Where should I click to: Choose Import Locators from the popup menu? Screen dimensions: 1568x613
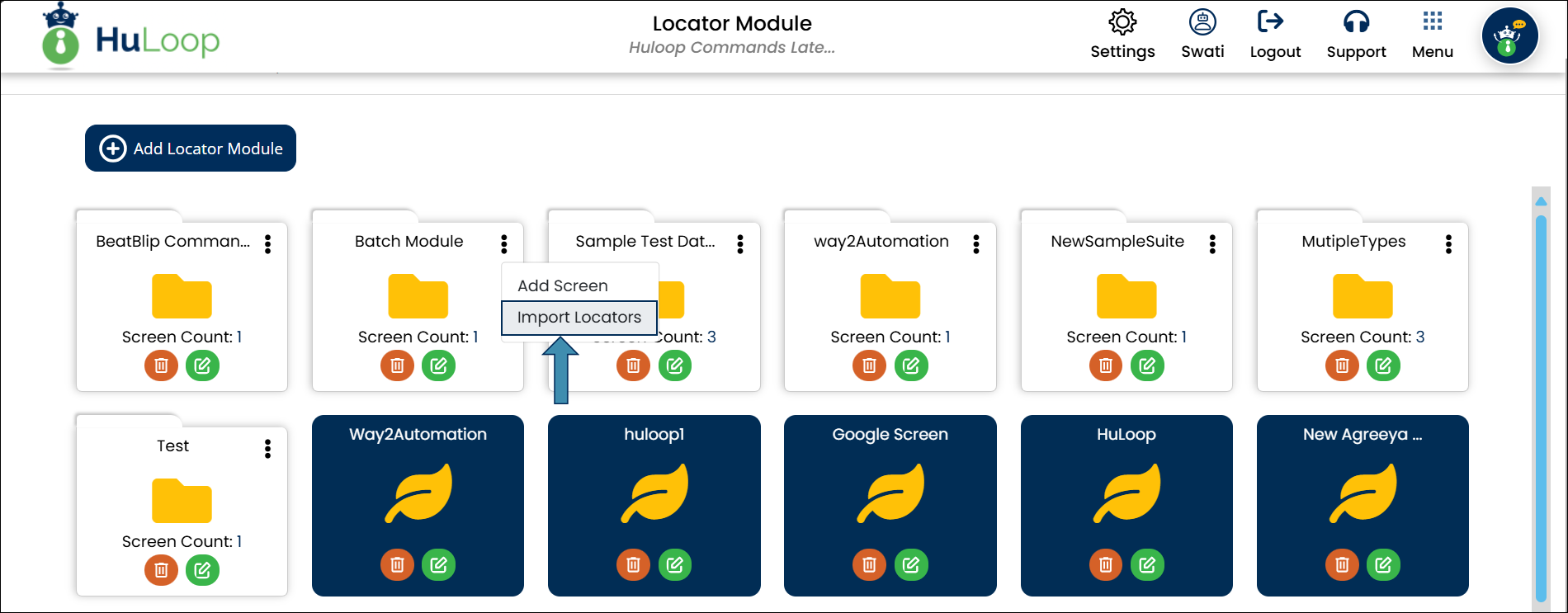point(579,318)
